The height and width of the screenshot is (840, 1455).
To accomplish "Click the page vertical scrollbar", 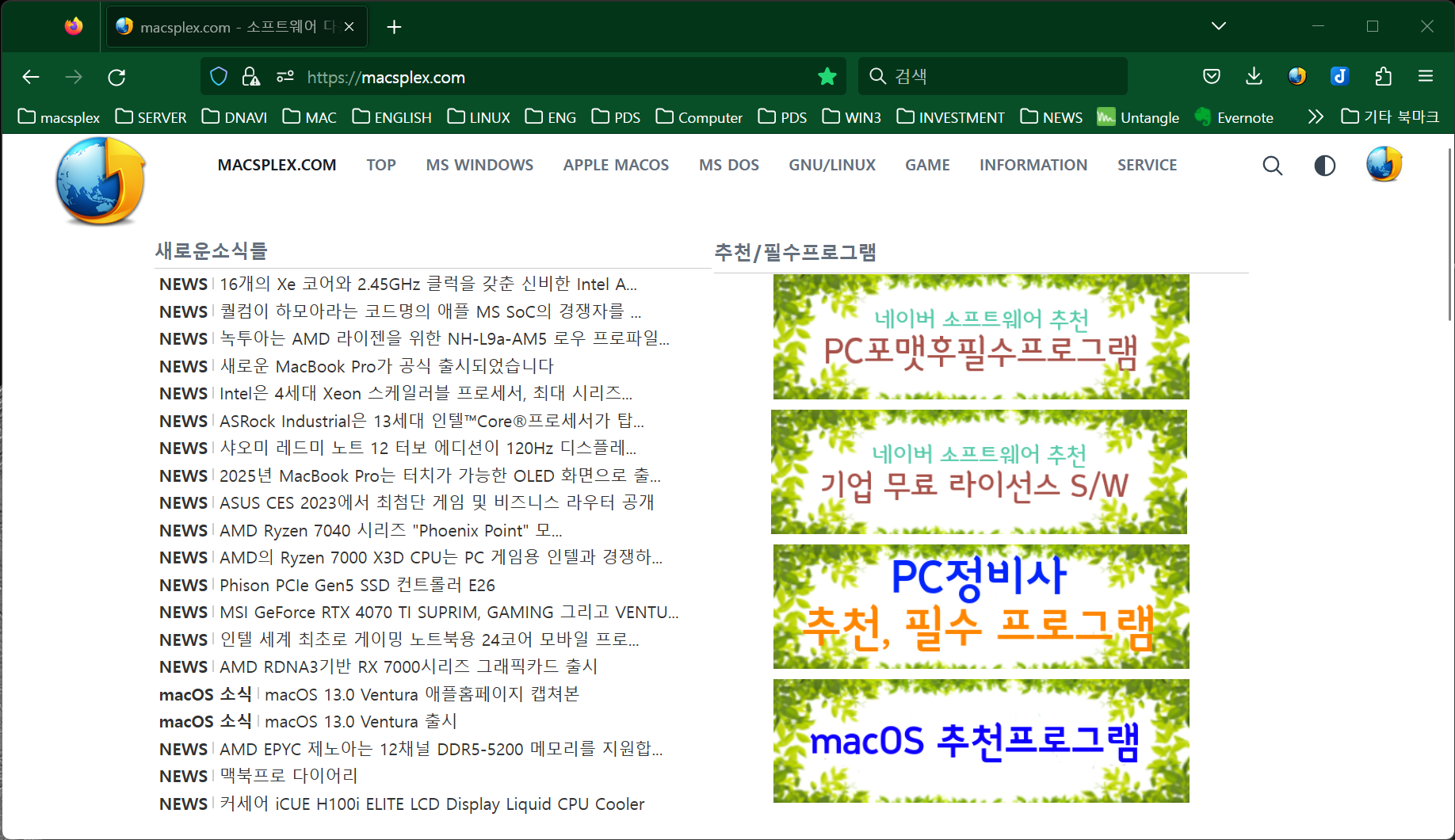I will coord(1450,234).
